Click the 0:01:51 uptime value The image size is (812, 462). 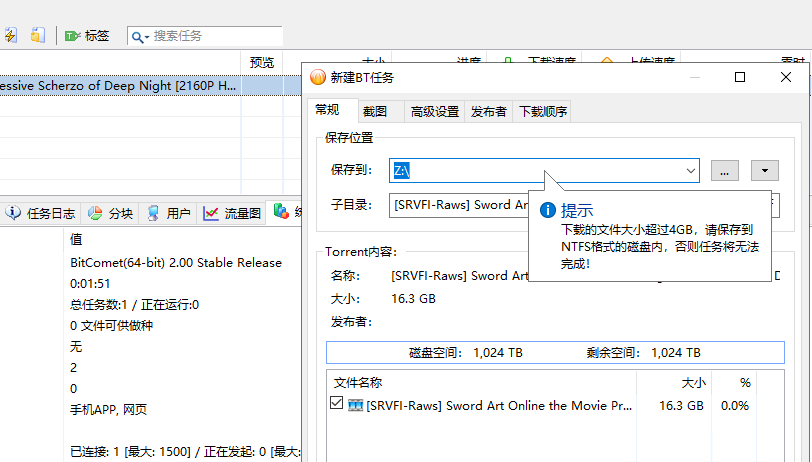pos(90,284)
